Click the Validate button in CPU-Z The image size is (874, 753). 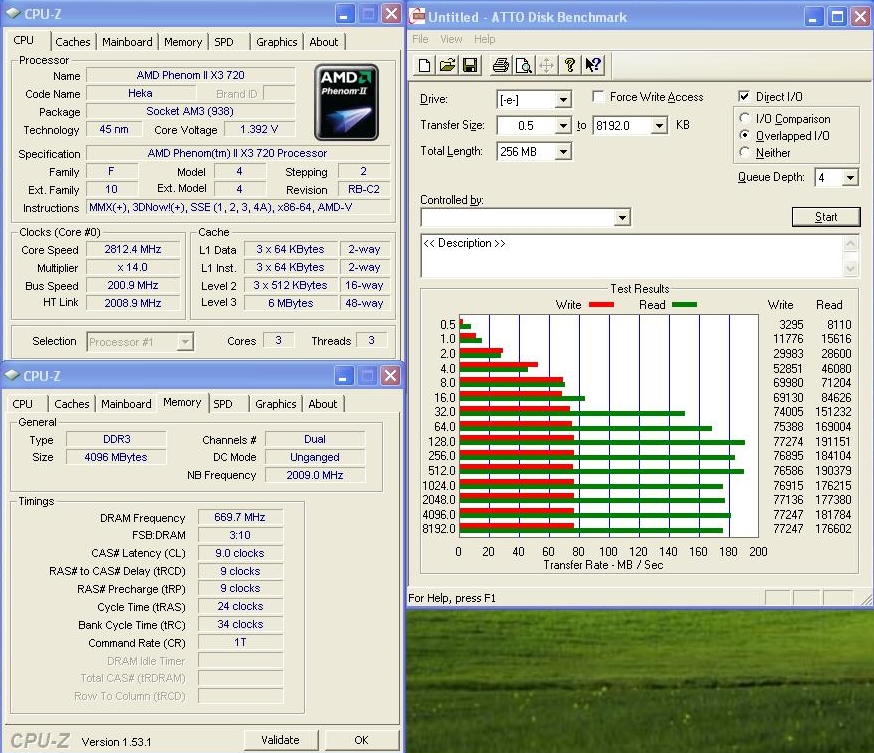(280, 740)
